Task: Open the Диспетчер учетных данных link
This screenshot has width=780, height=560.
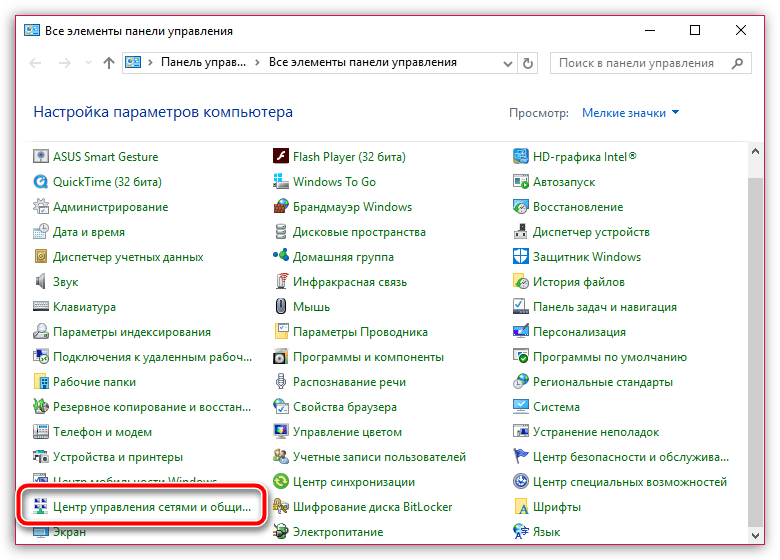Action: [128, 257]
